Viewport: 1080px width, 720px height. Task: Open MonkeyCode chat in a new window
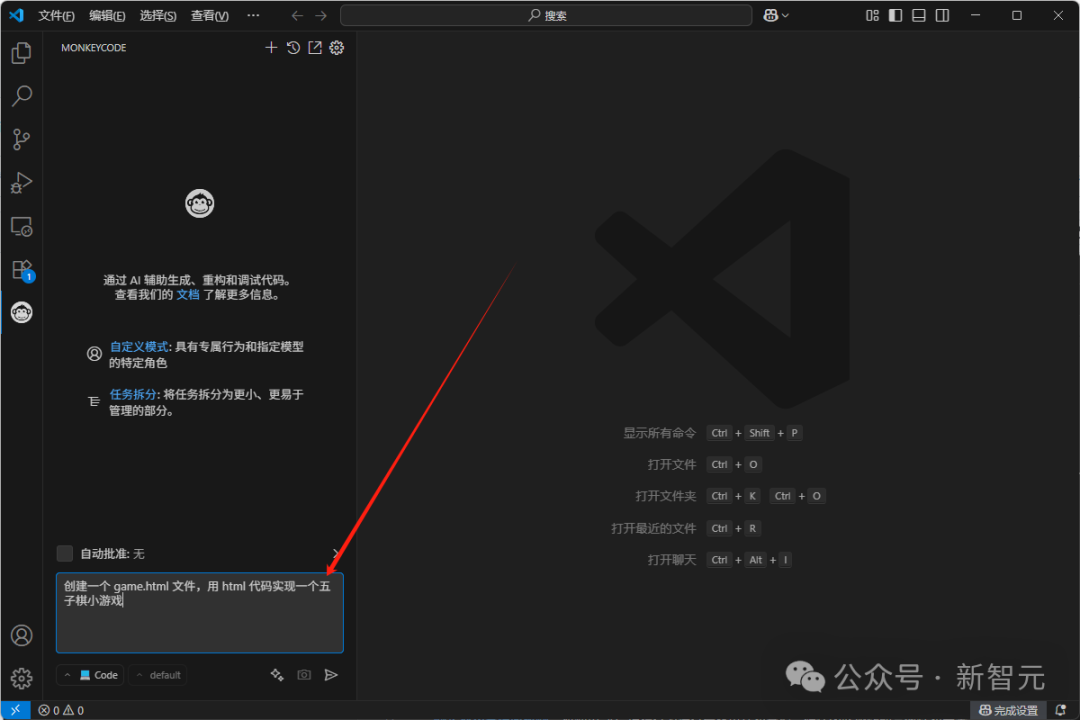click(x=315, y=47)
